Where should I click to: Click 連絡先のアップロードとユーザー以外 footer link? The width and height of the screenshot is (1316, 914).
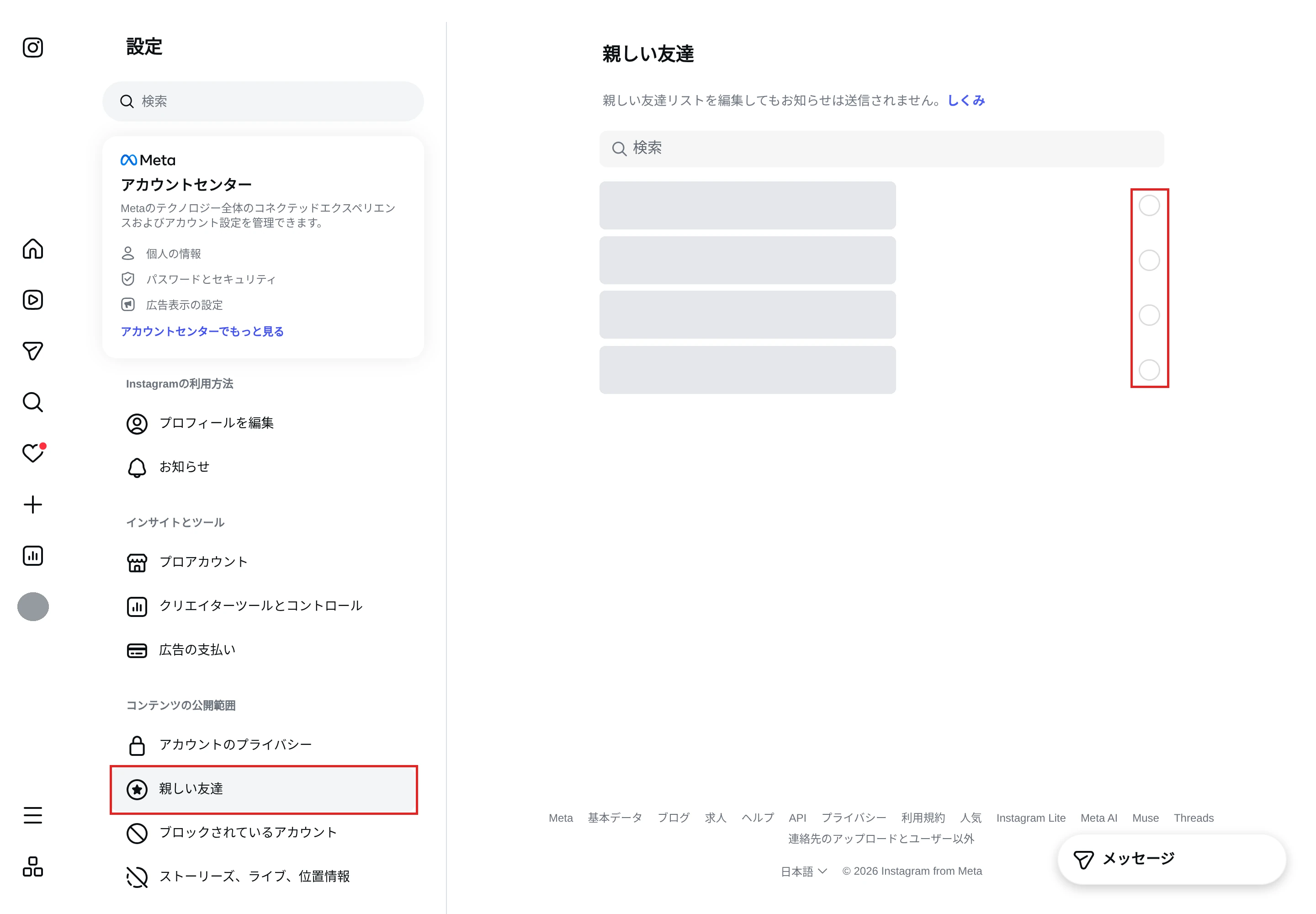tap(881, 839)
